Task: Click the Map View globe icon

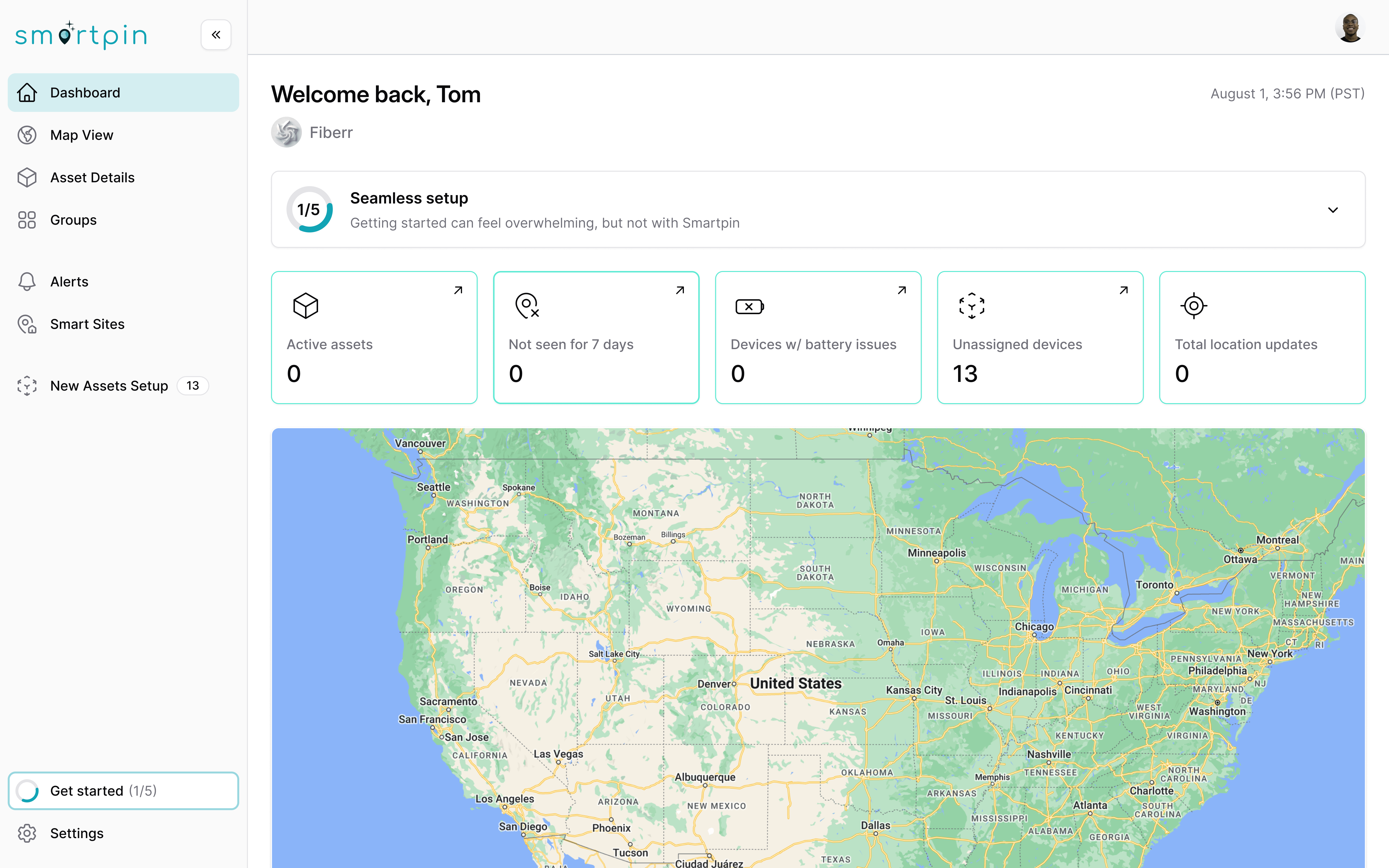Action: pyautogui.click(x=27, y=135)
